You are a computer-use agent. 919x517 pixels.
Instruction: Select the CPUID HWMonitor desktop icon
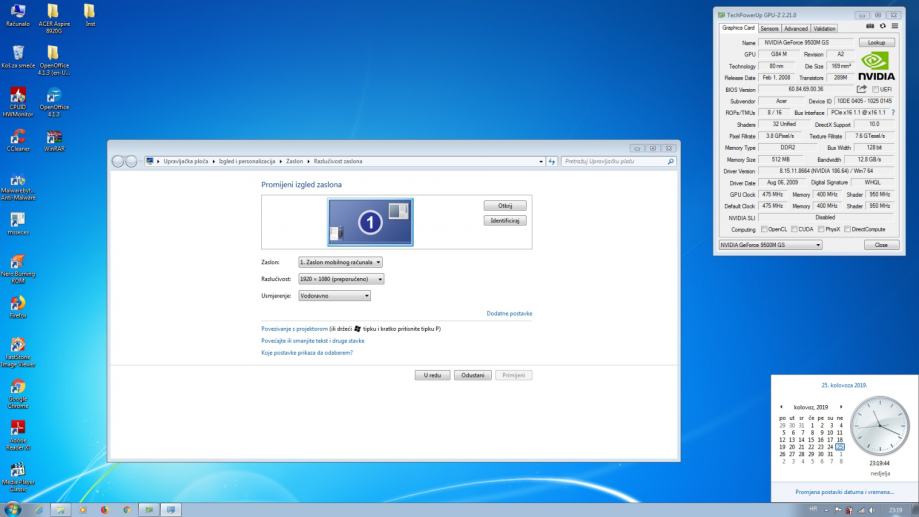coord(17,98)
